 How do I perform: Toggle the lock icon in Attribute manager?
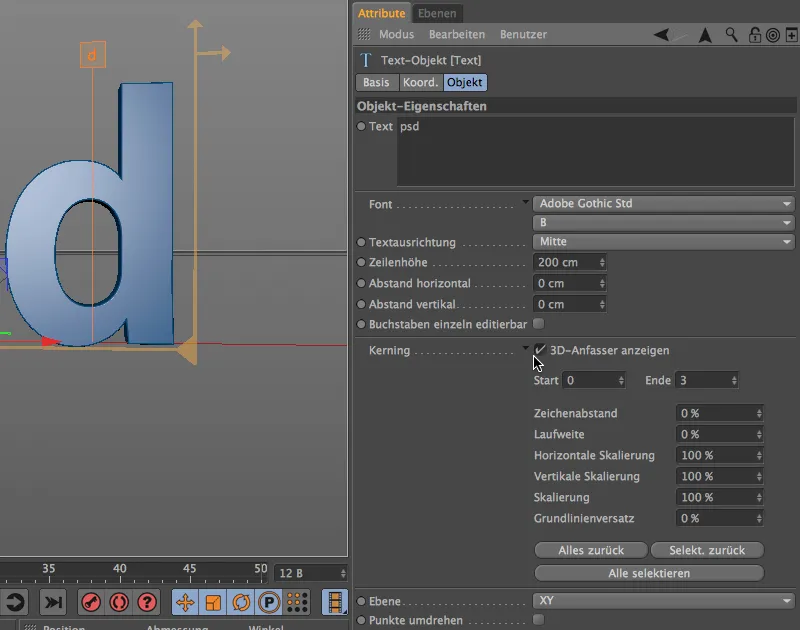pyautogui.click(x=755, y=35)
